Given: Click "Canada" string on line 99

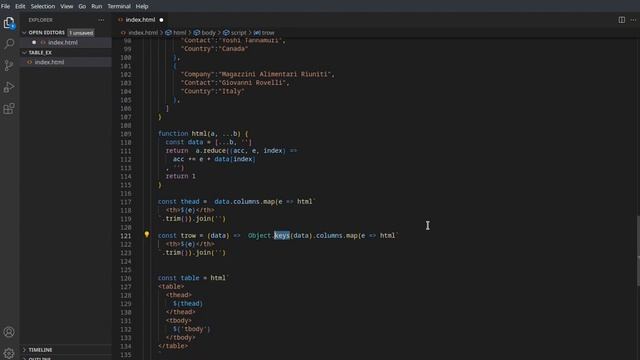Looking at the screenshot, I should [233, 49].
